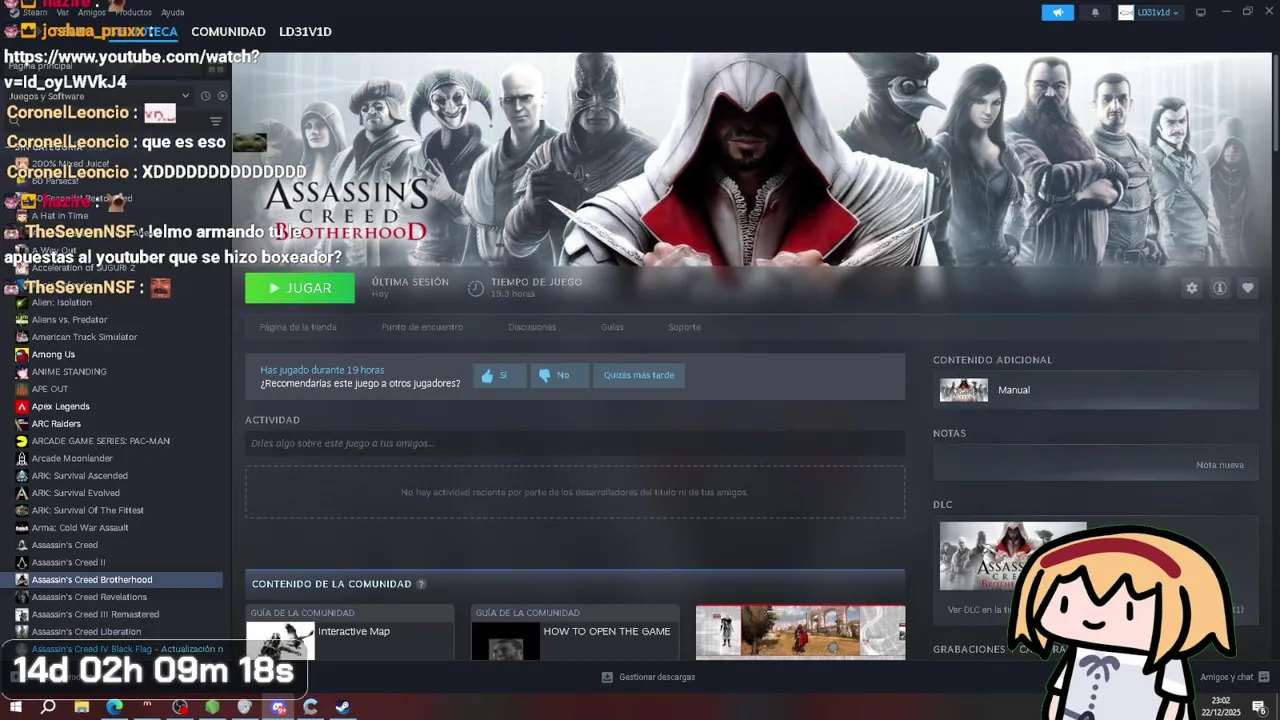
Task: Open the Ayuda menu
Action: pyautogui.click(x=173, y=12)
